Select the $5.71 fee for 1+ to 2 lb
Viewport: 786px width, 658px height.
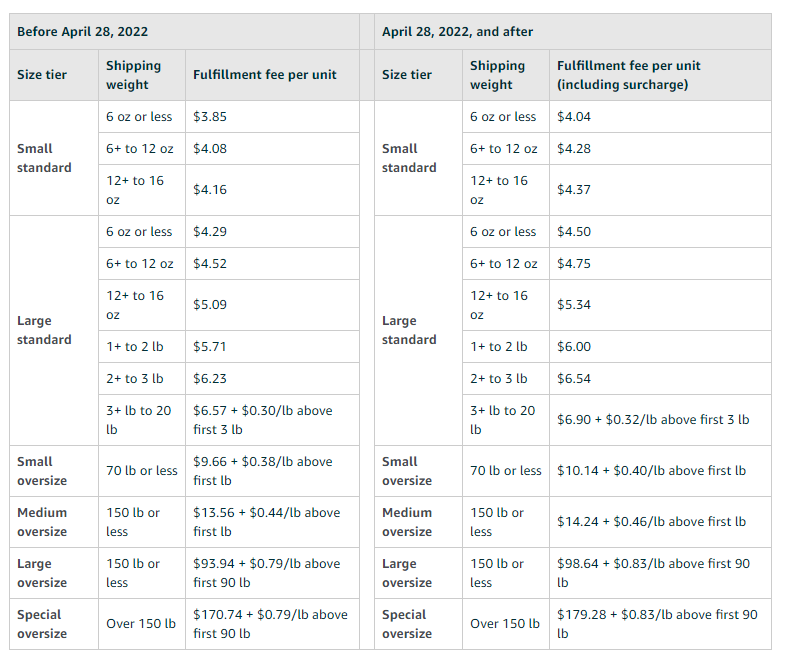[x=210, y=346]
